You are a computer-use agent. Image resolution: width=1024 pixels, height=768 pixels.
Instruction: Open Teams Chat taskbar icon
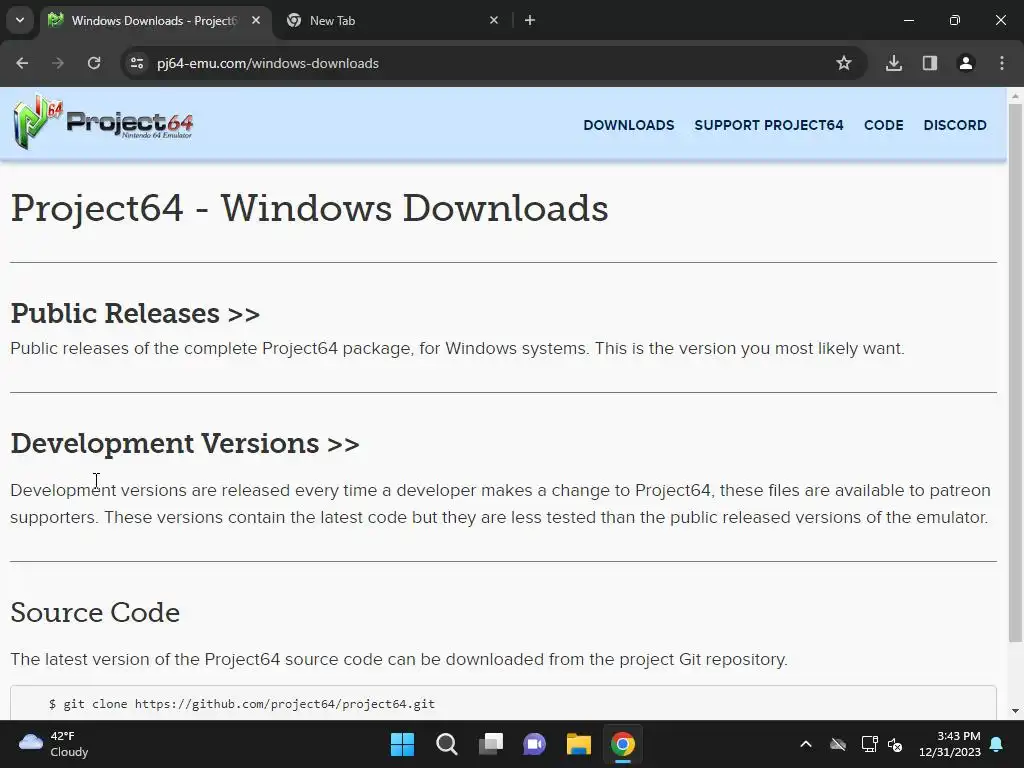[534, 744]
